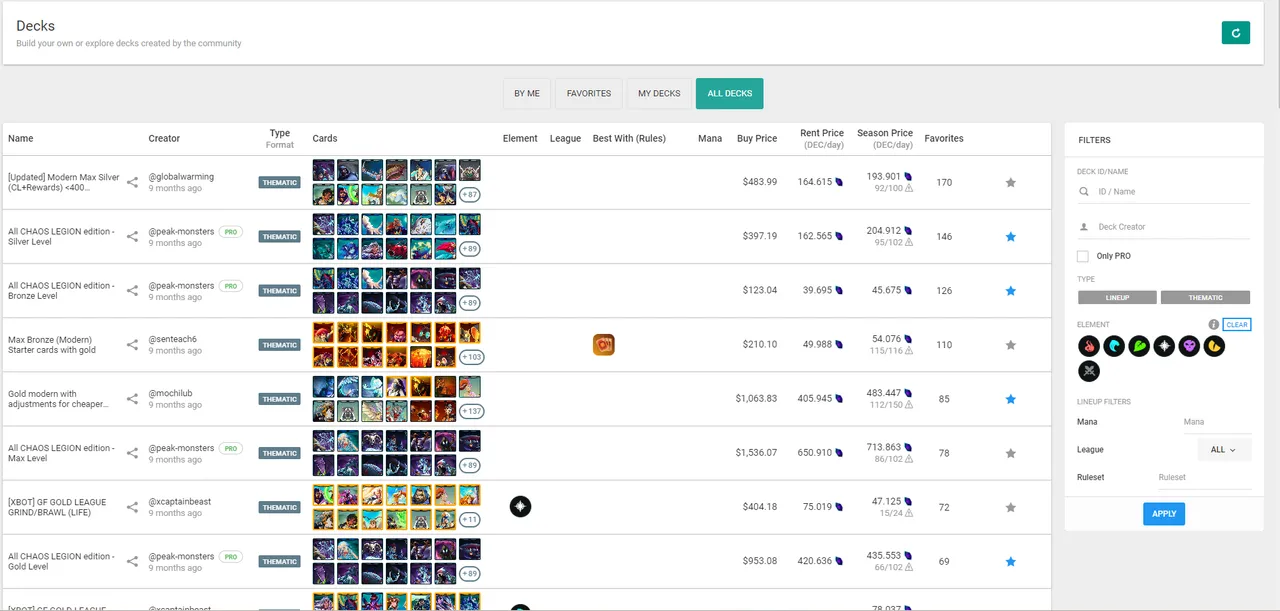
Task: Filter by LINEUP deck type
Action: (x=1117, y=297)
